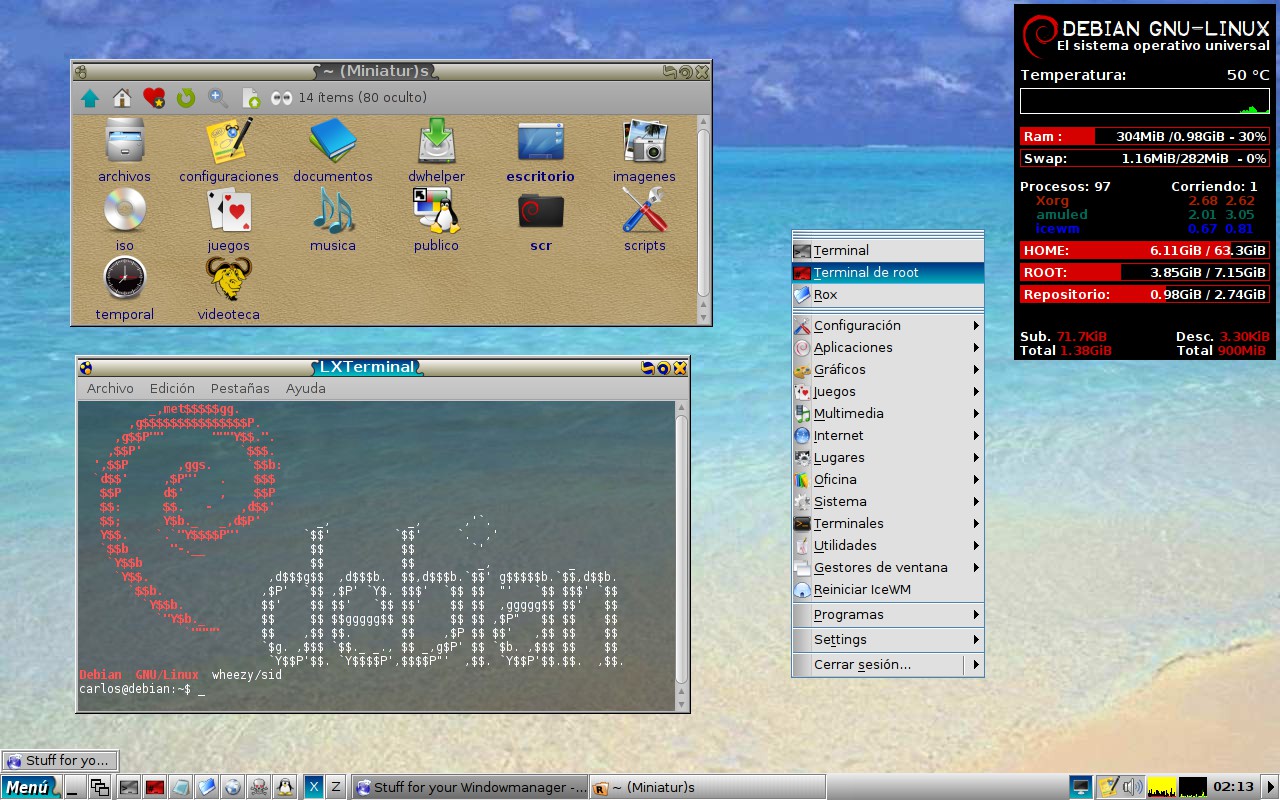This screenshot has height=800, width=1280.
Task: Click Reiniciar IceWM menu entry
Action: click(888, 589)
